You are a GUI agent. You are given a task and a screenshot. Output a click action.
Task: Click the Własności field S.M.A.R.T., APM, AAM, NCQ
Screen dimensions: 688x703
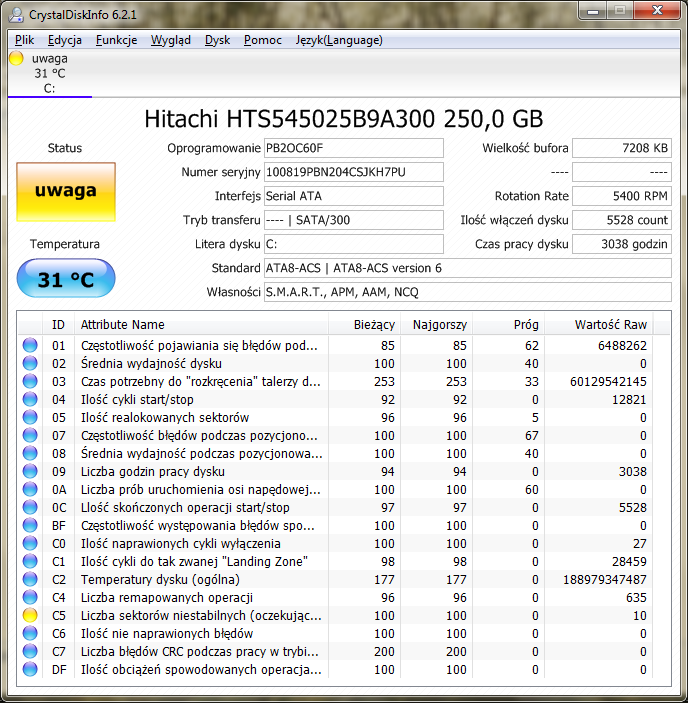[x=467, y=292]
